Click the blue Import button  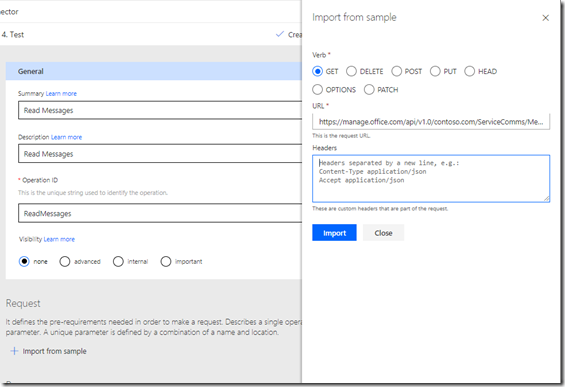point(334,233)
